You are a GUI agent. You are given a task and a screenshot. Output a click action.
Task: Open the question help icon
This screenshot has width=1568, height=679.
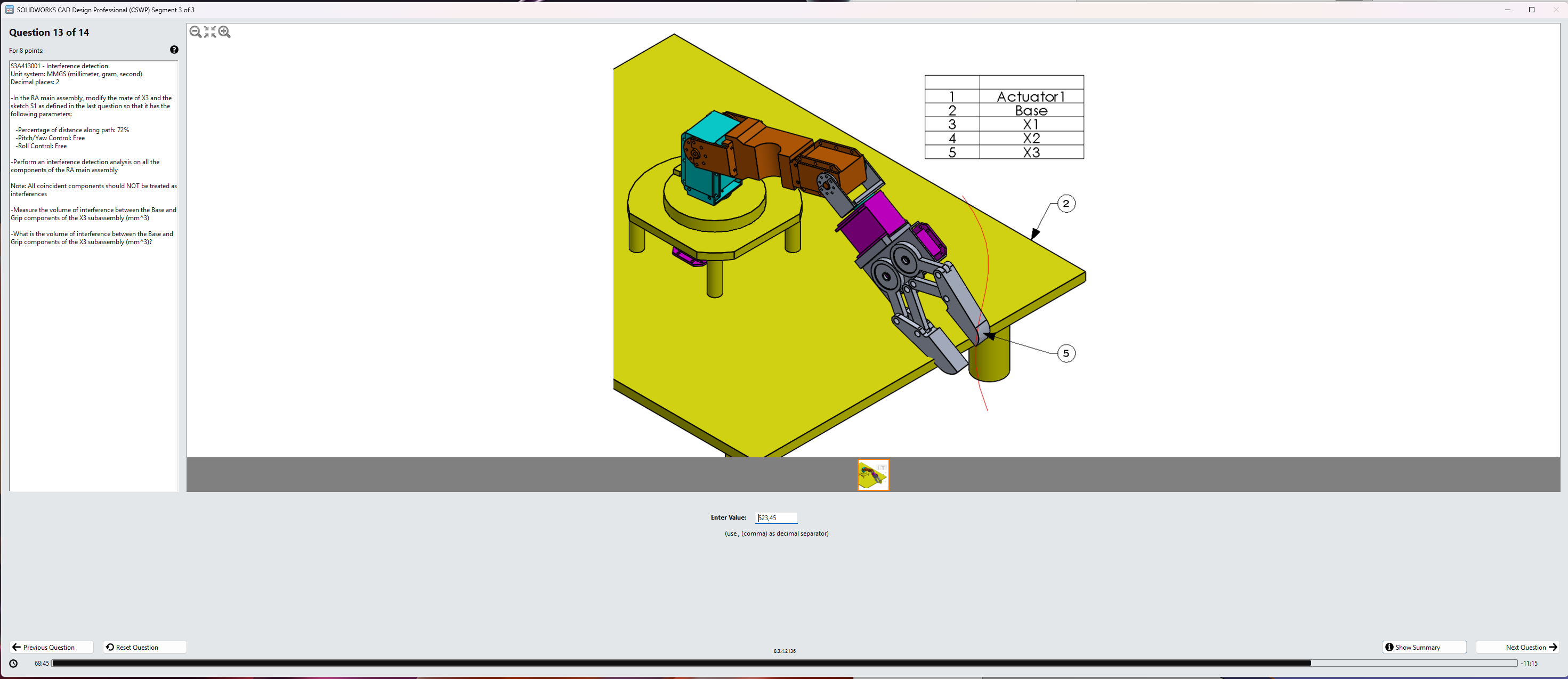pyautogui.click(x=174, y=50)
